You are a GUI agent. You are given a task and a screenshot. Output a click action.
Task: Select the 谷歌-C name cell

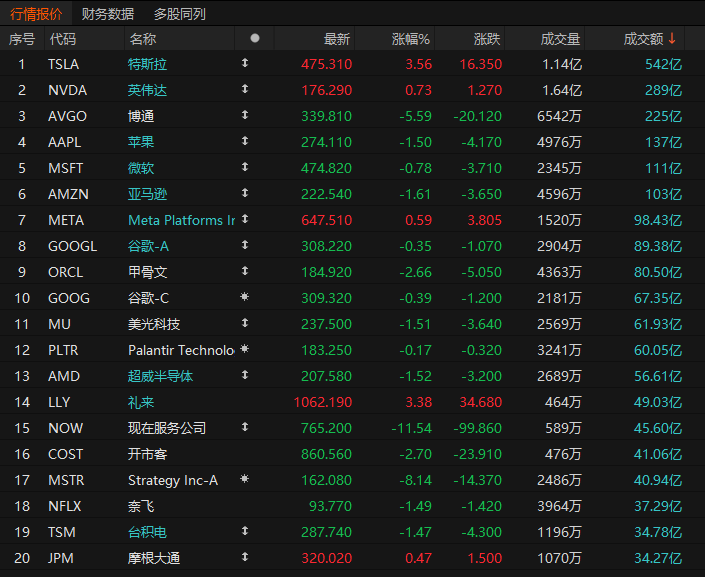148,299
